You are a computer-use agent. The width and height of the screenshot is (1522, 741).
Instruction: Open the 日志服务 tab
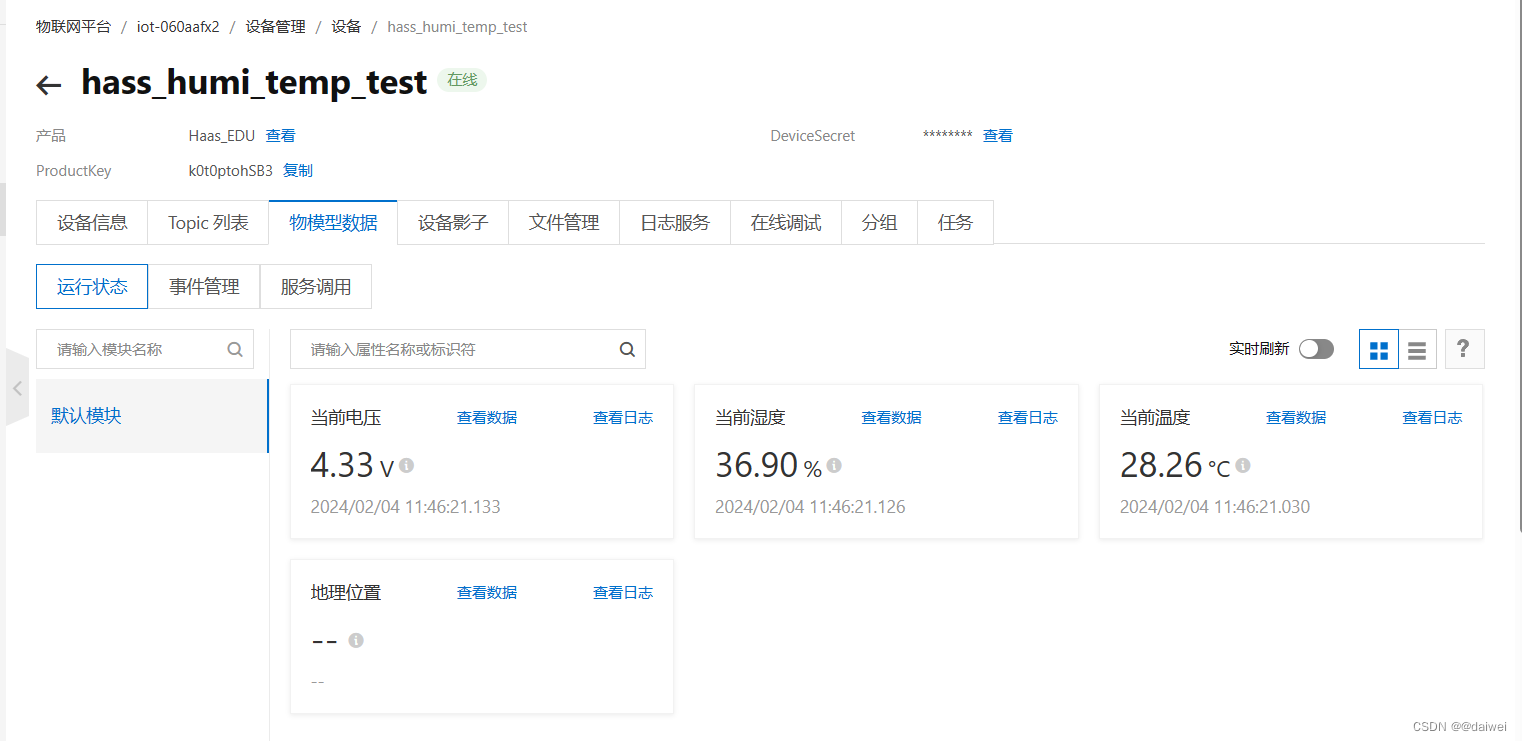coord(675,223)
